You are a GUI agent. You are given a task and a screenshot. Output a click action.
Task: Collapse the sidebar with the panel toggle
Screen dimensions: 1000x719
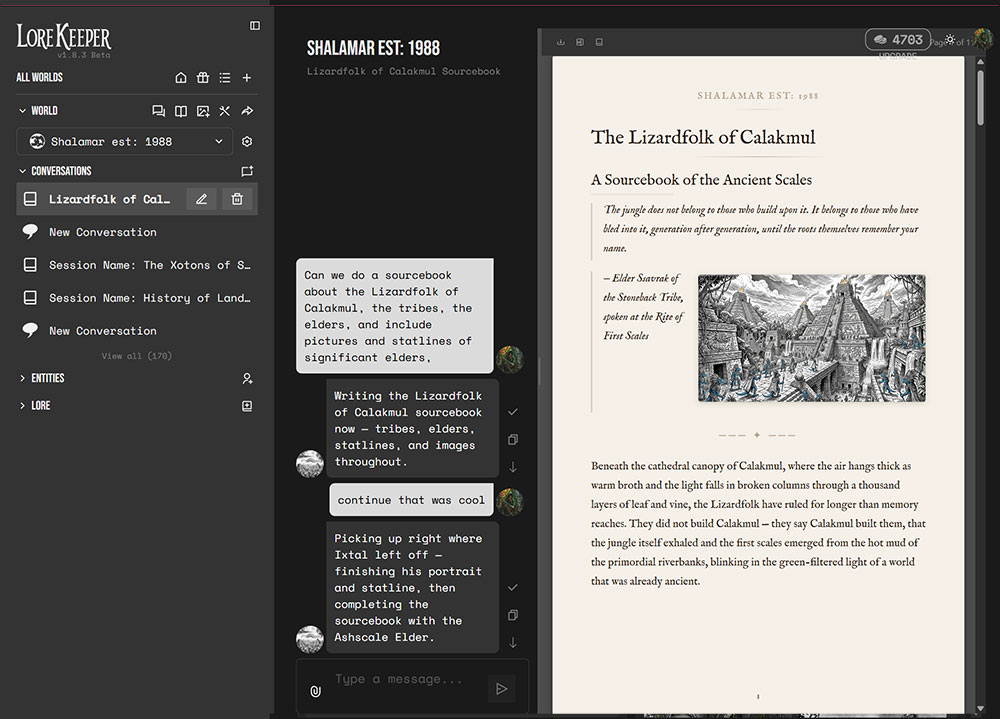[x=255, y=25]
